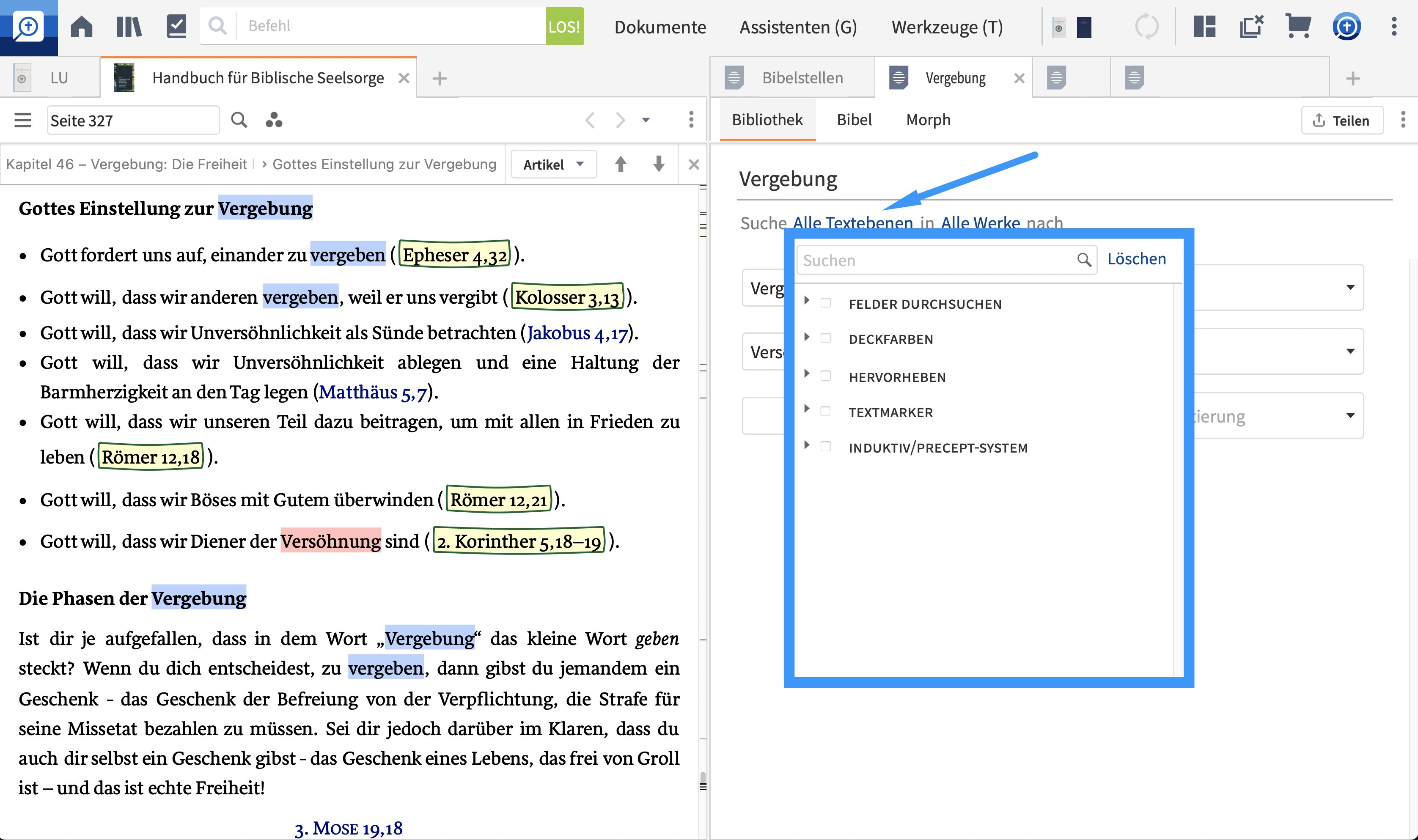Screen dimensions: 1418x840
Task: Open the Werkzeuge (T) menu
Action: [947, 27]
